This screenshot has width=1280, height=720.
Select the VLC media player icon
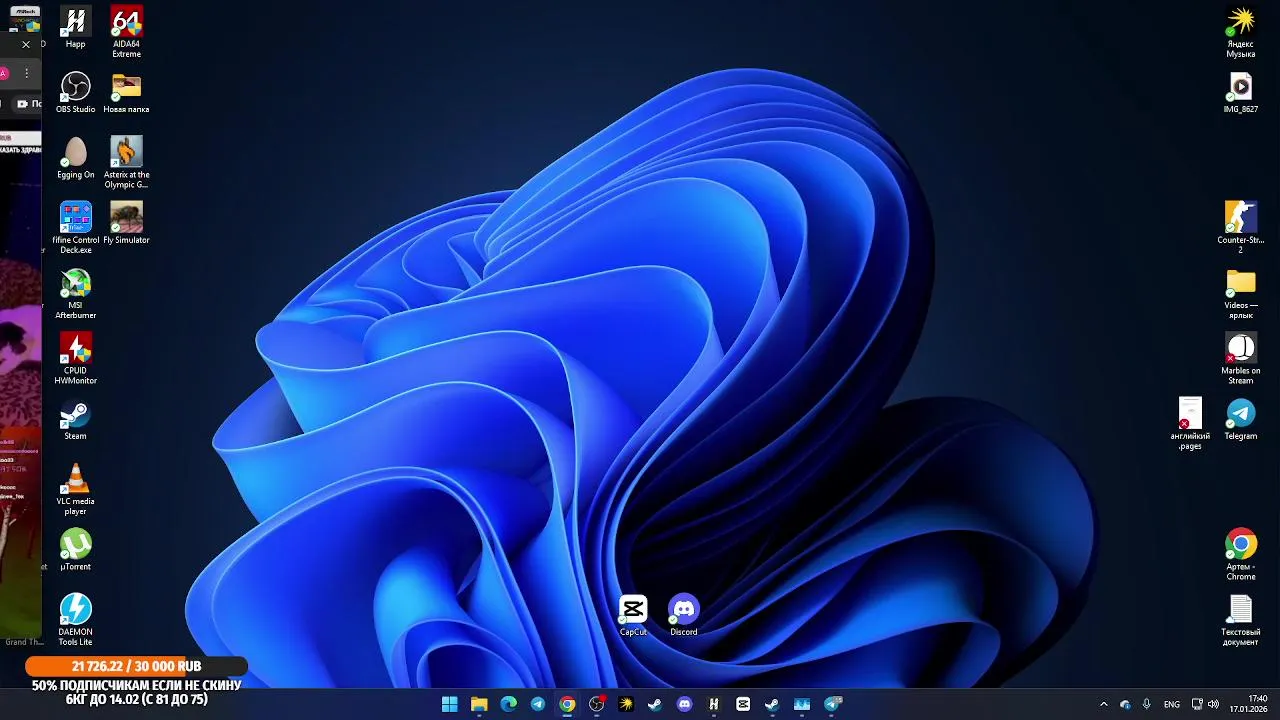point(76,489)
